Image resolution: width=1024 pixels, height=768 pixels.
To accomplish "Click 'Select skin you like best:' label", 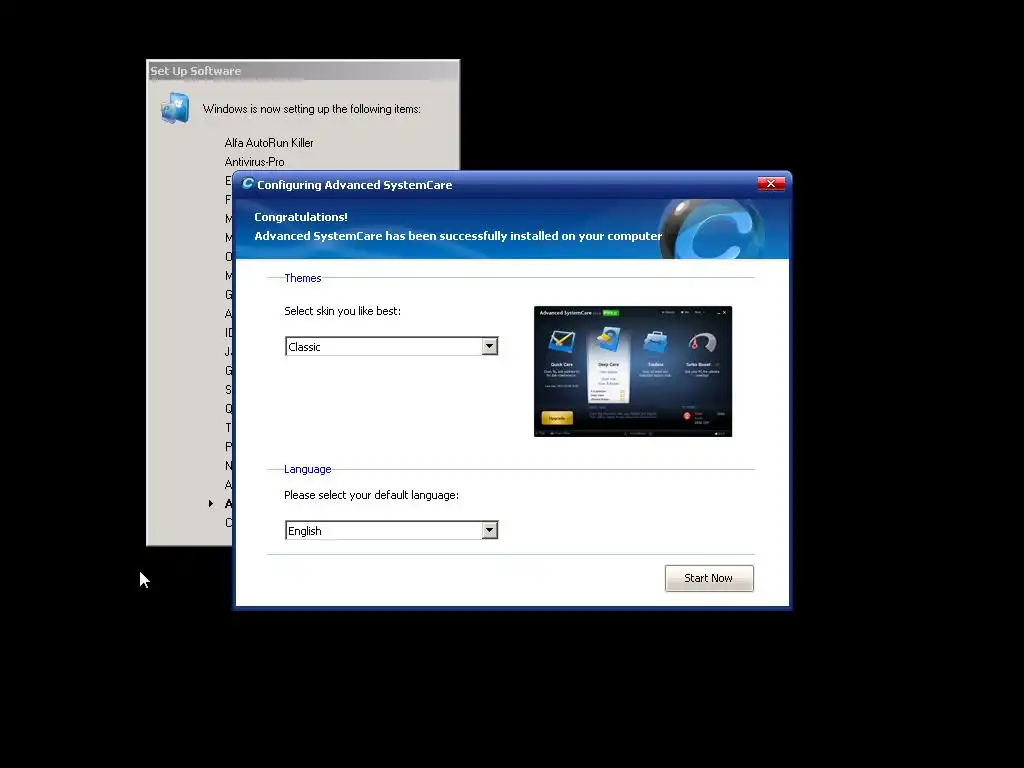I will point(342,311).
